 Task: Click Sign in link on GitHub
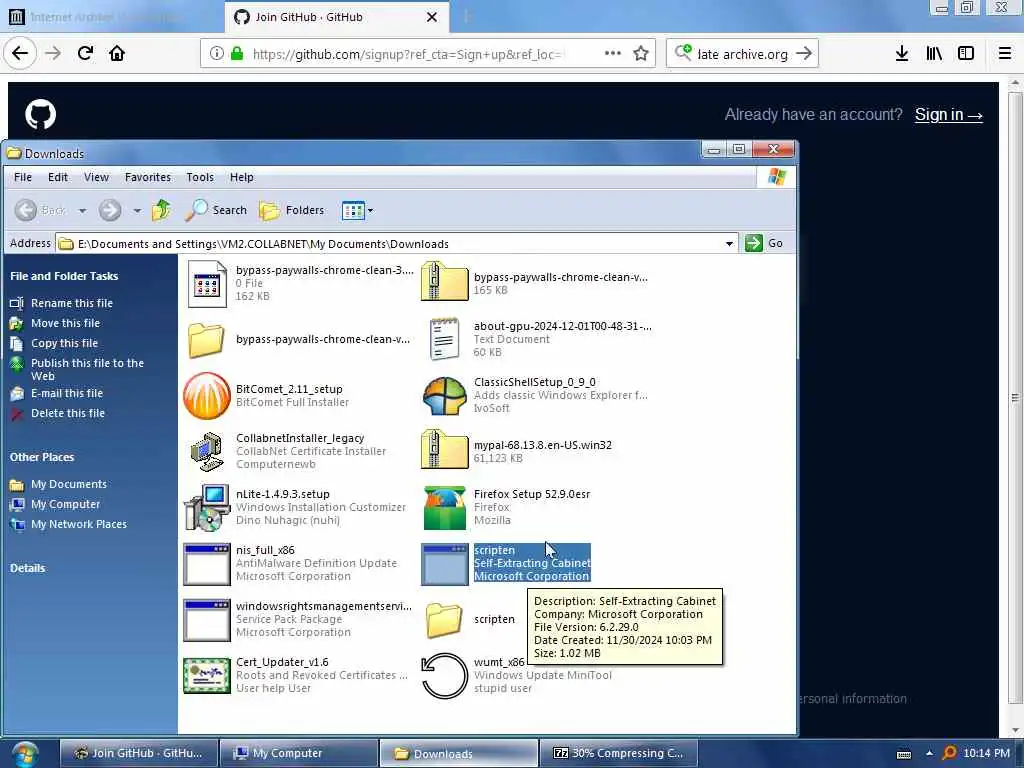(948, 115)
